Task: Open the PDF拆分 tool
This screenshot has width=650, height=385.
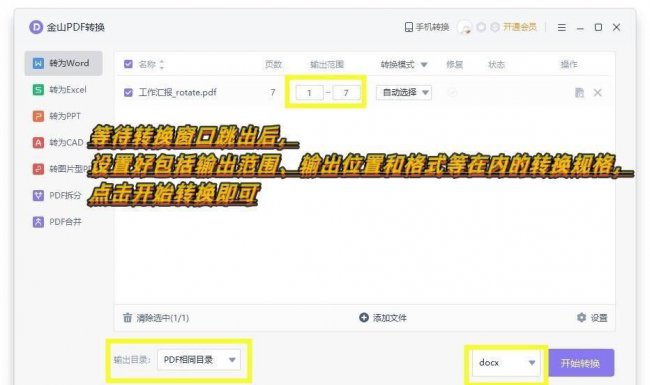Action: [x=57, y=195]
